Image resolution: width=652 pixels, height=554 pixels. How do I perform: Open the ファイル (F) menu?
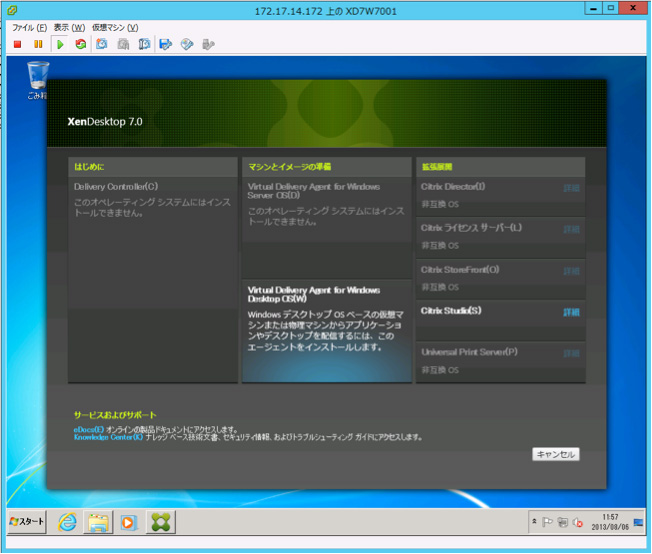29,28
